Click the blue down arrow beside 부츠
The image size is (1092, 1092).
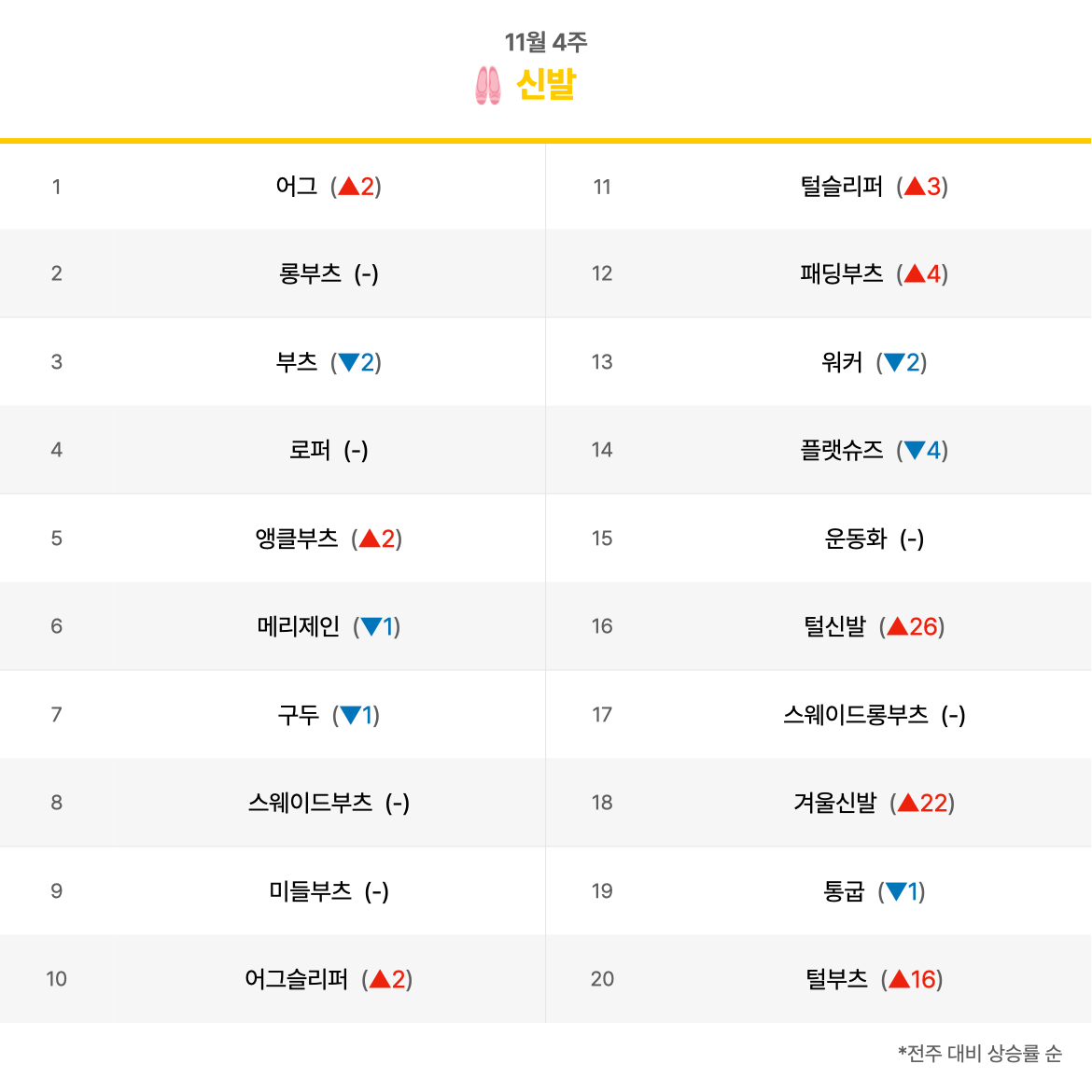[x=348, y=363]
